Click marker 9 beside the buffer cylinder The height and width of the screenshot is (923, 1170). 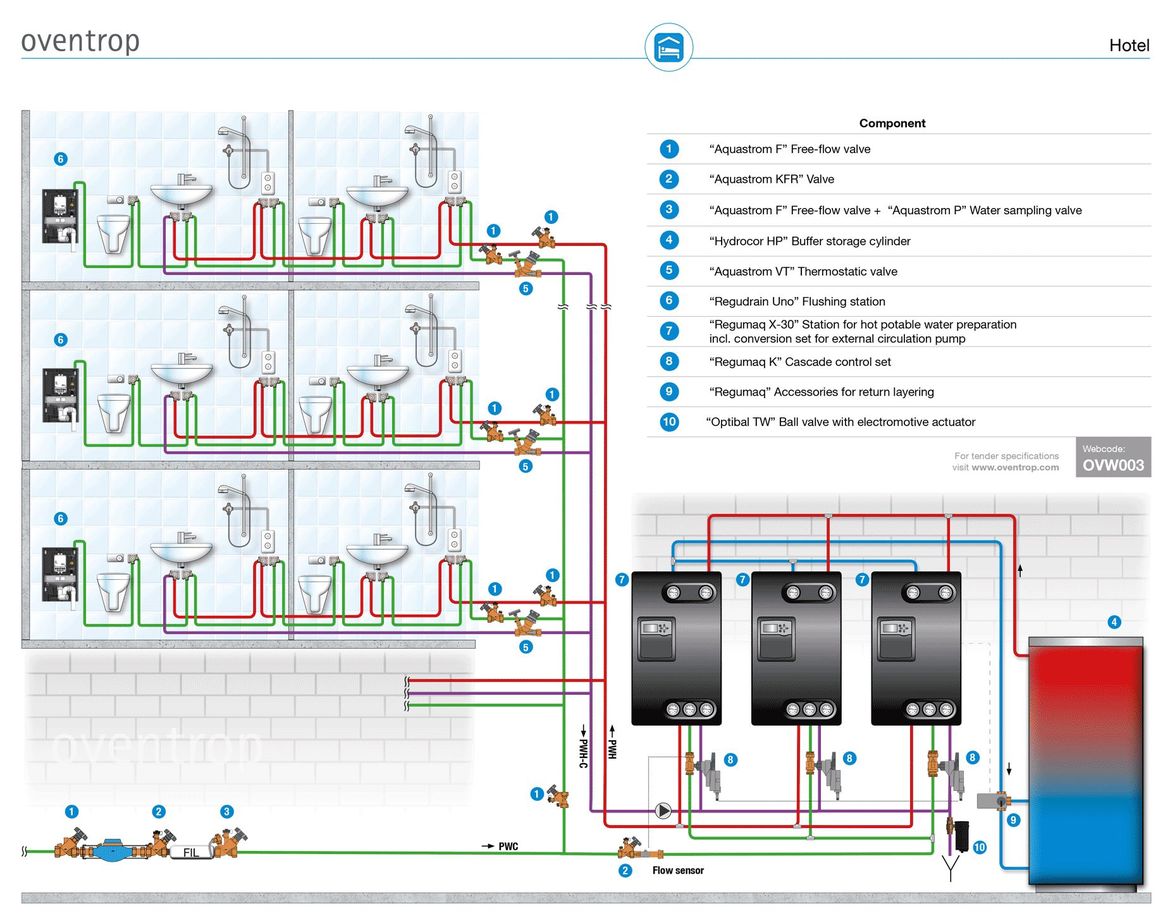1013,820
